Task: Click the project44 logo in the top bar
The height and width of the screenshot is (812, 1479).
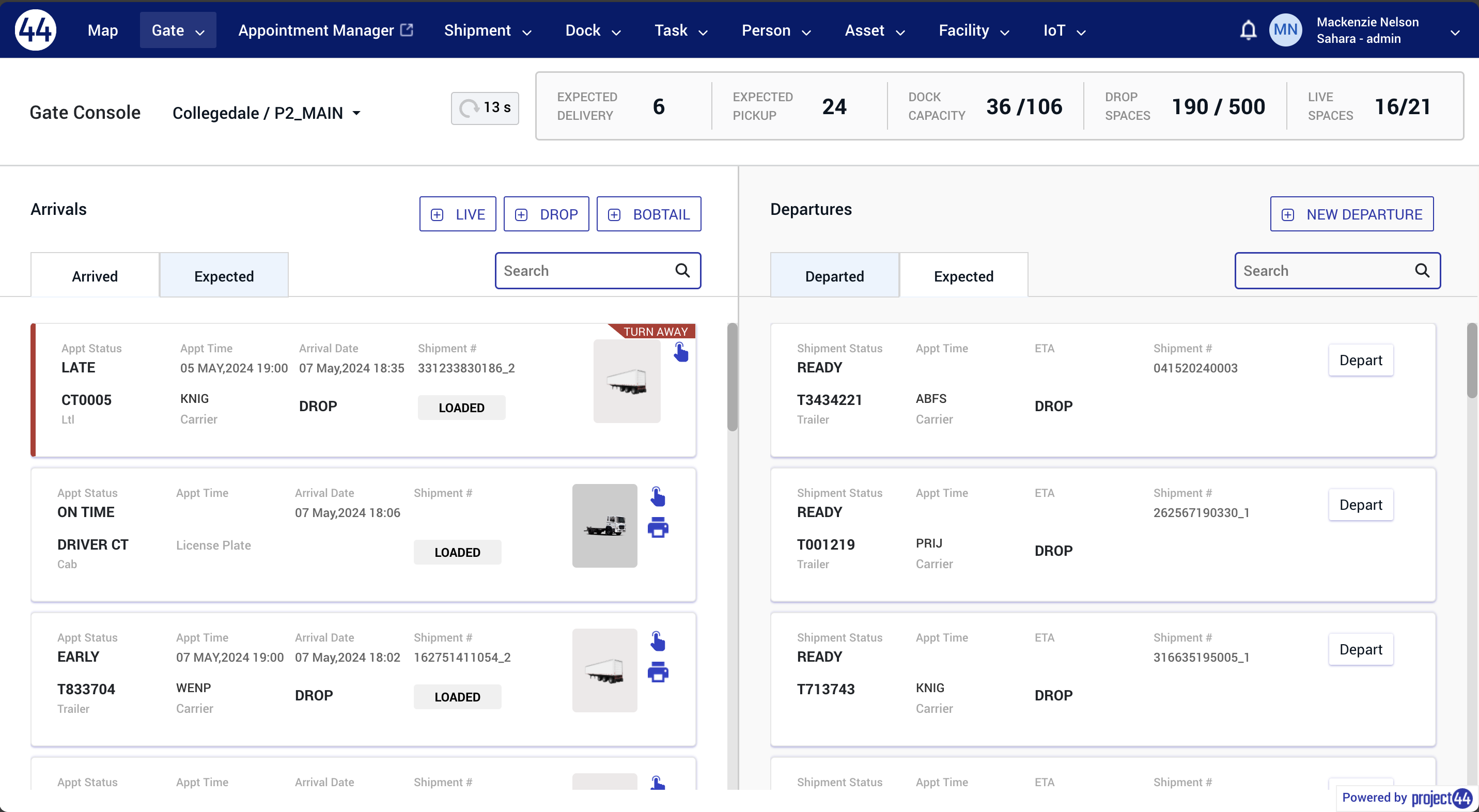Action: (36, 30)
